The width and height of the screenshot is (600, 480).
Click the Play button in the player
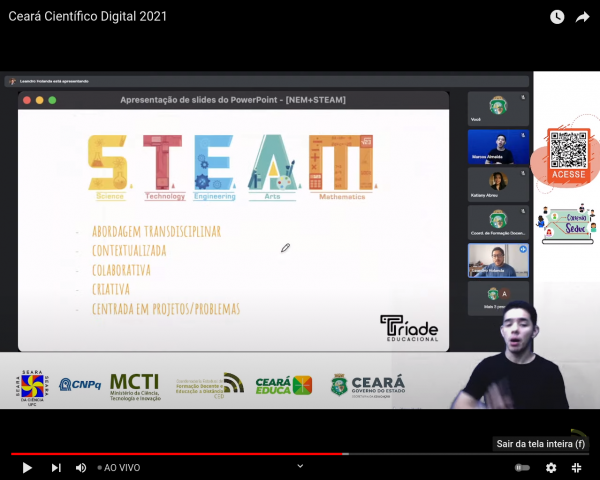(27, 467)
